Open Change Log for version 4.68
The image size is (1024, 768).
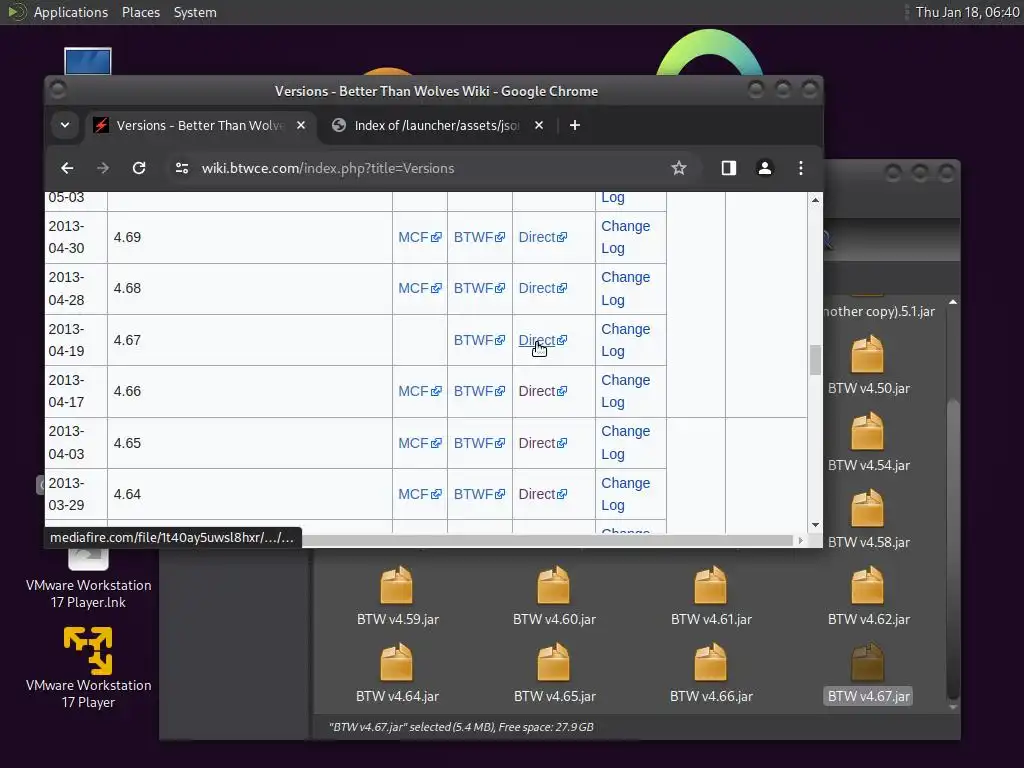[625, 289]
